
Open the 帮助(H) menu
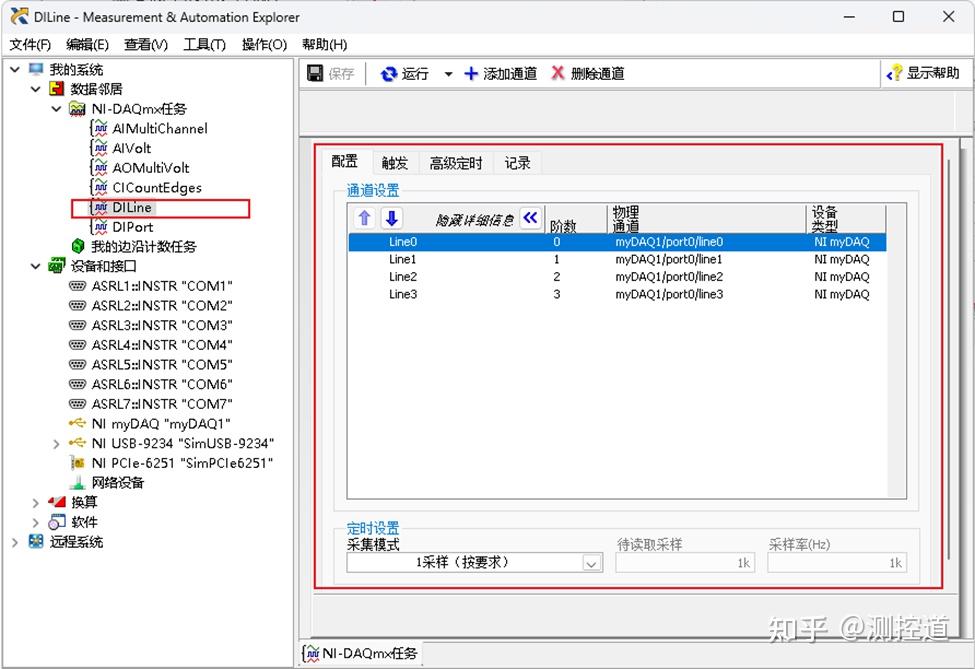click(325, 45)
